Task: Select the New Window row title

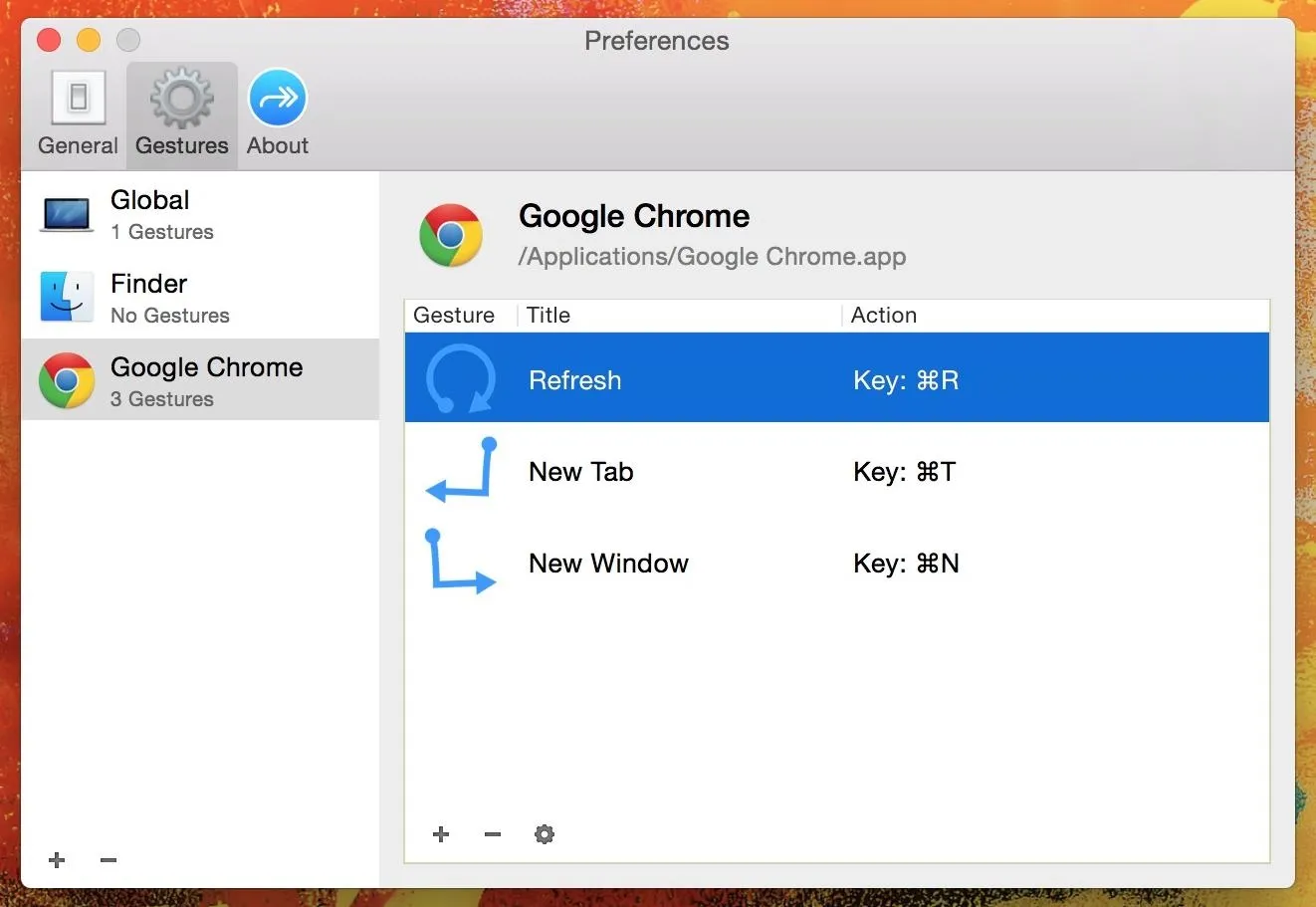Action: coord(608,564)
